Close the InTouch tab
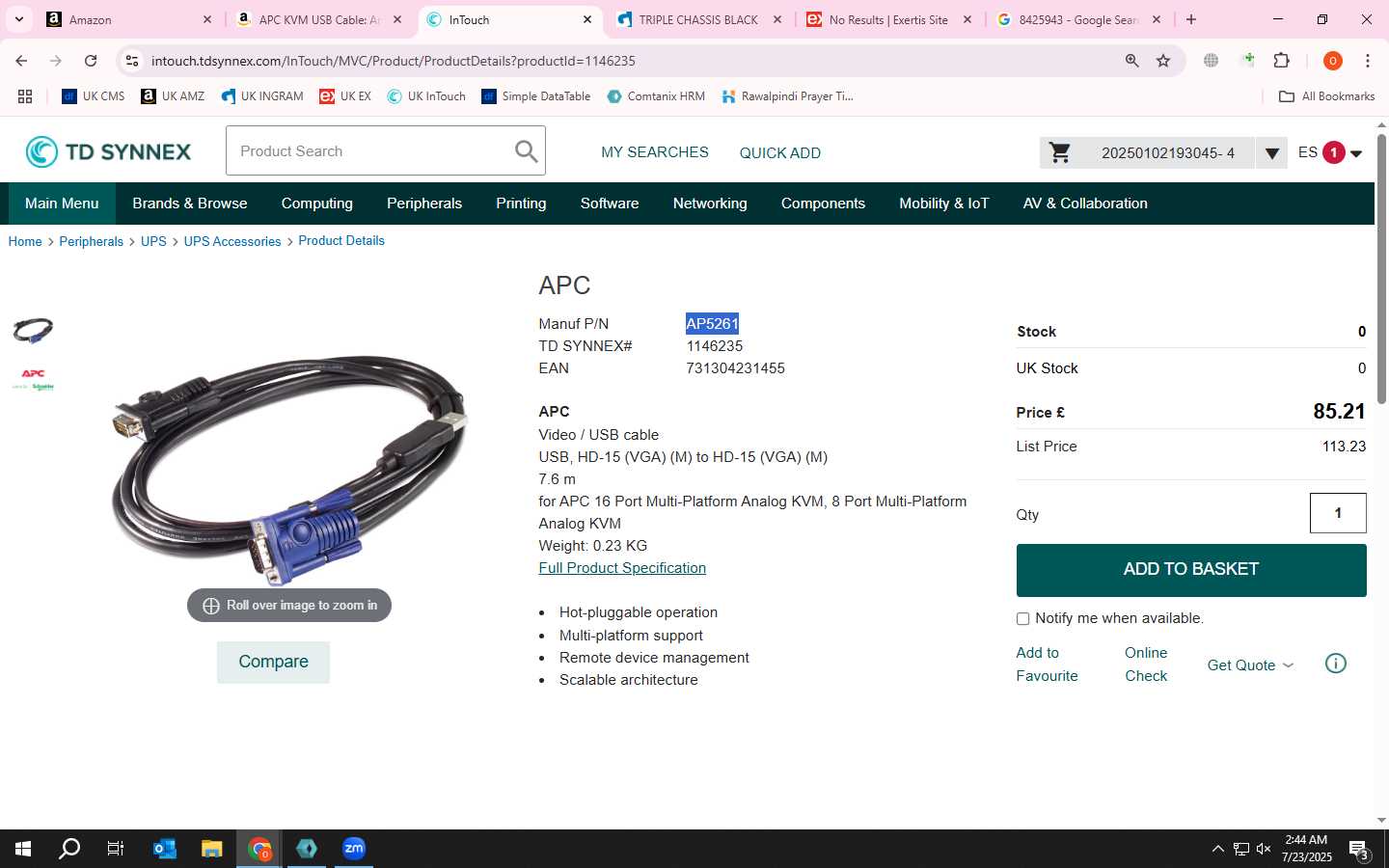The height and width of the screenshot is (868, 1389). 587,19
